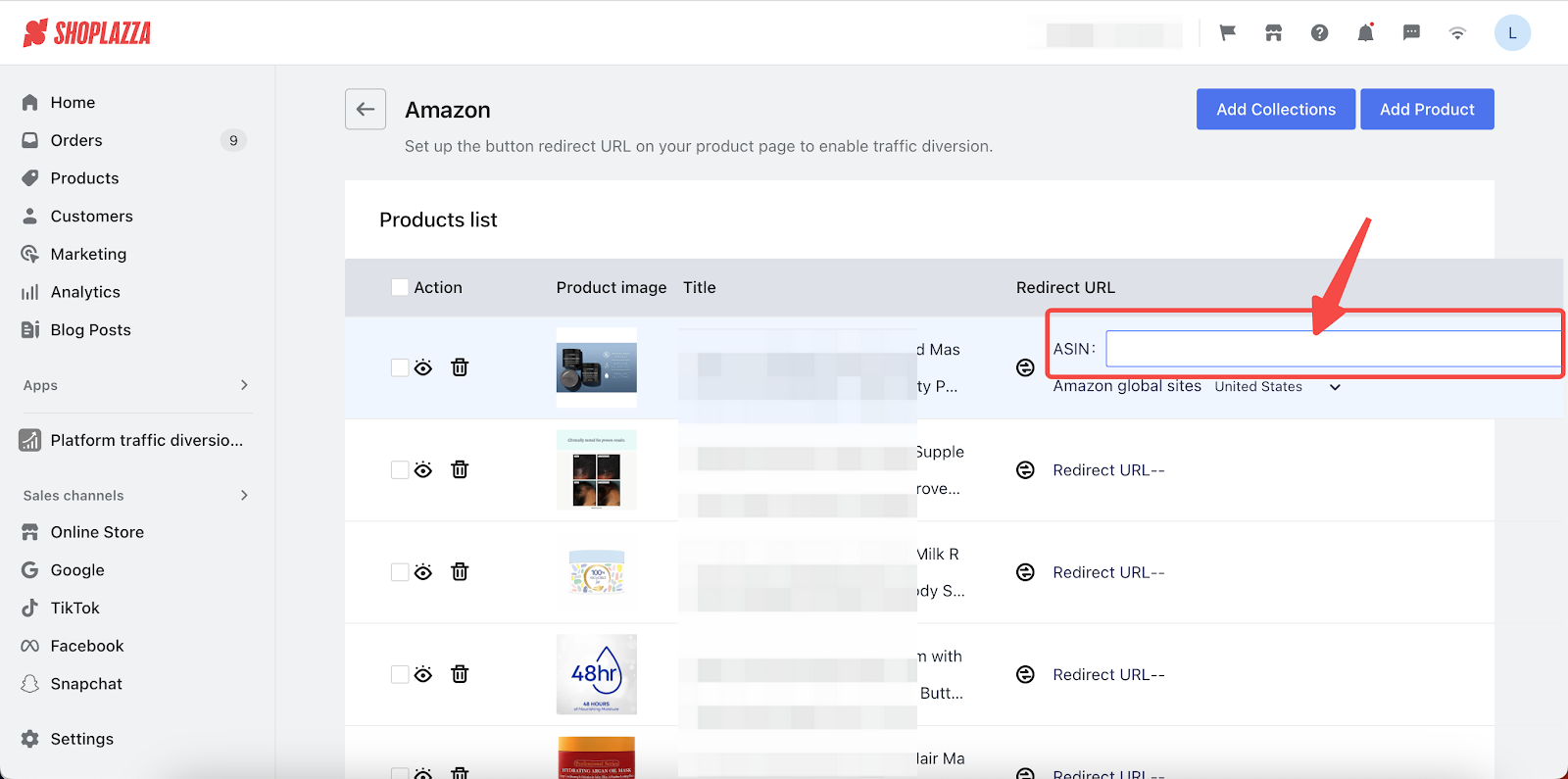This screenshot has height=779, width=1568.
Task: Click swap icon on third row redirect
Action: (x=1025, y=572)
